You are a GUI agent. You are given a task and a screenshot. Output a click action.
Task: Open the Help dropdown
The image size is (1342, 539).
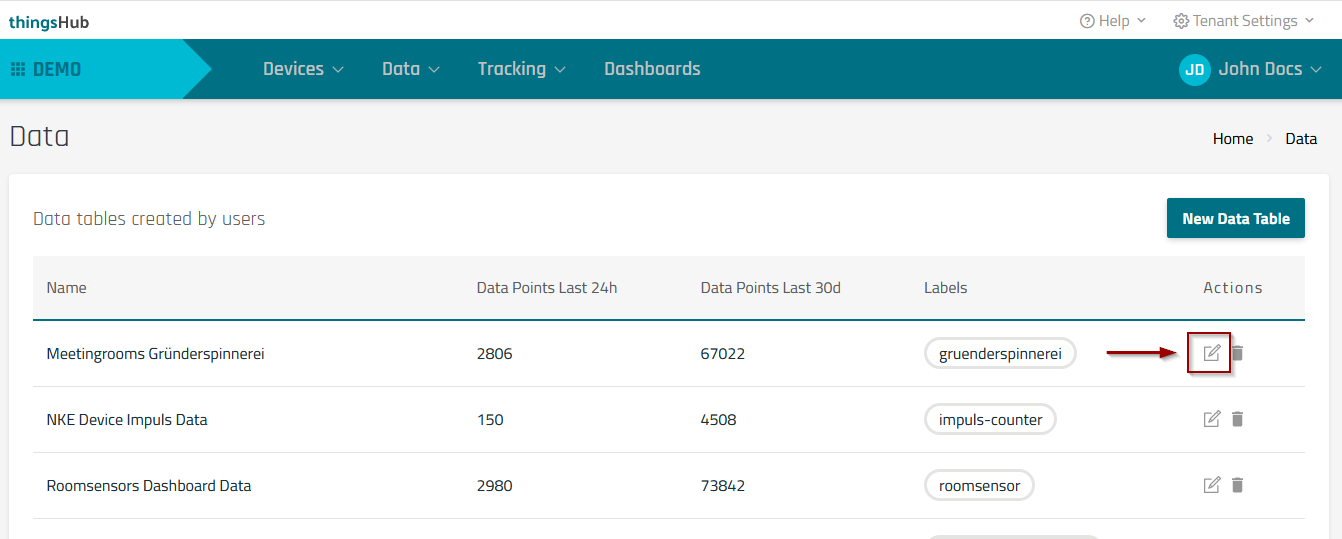(x=1112, y=21)
